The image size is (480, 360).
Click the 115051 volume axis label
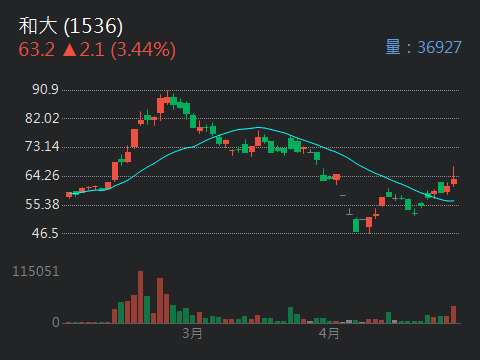pos(36,271)
